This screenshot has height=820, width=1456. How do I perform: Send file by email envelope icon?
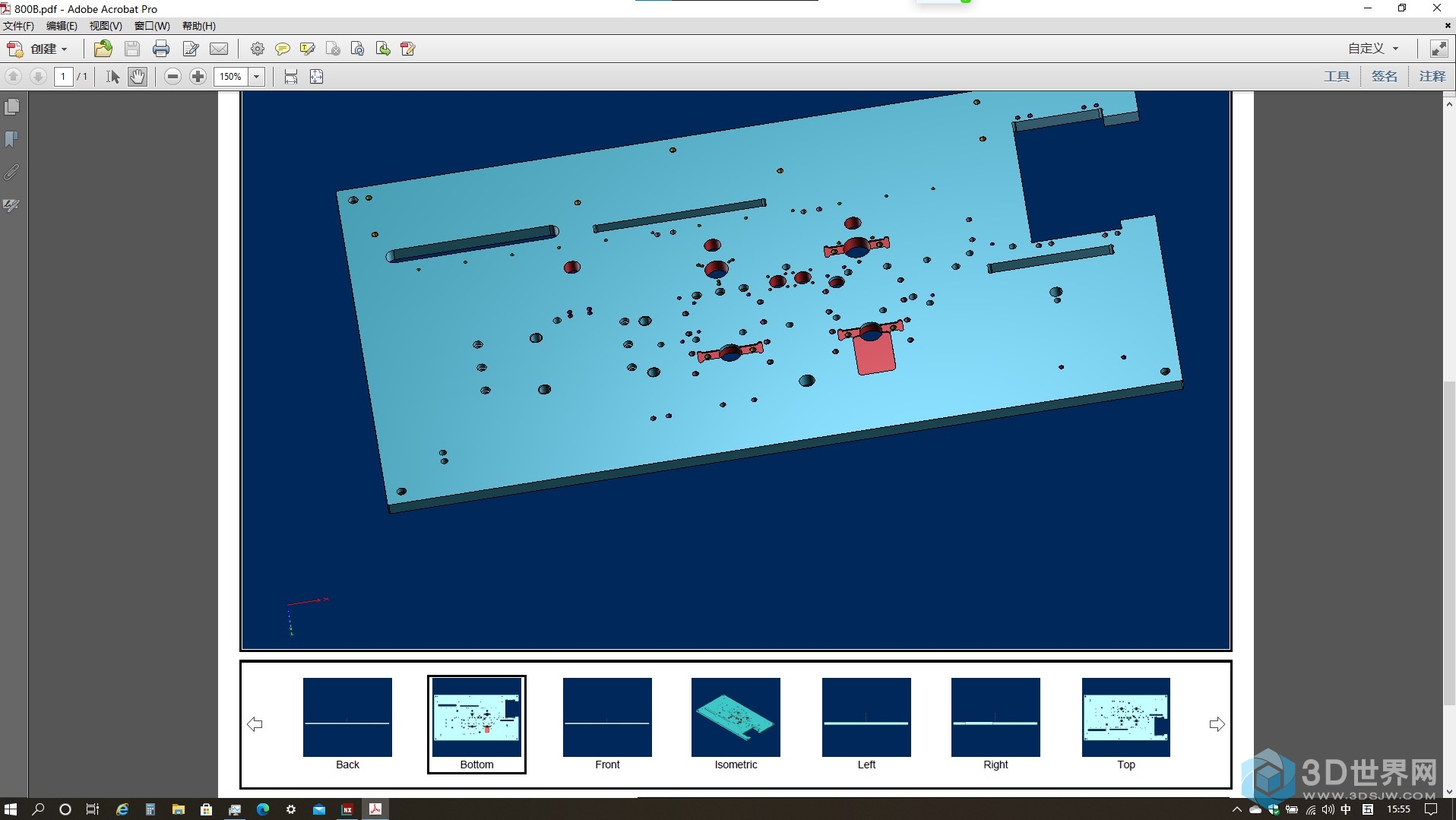(x=219, y=49)
